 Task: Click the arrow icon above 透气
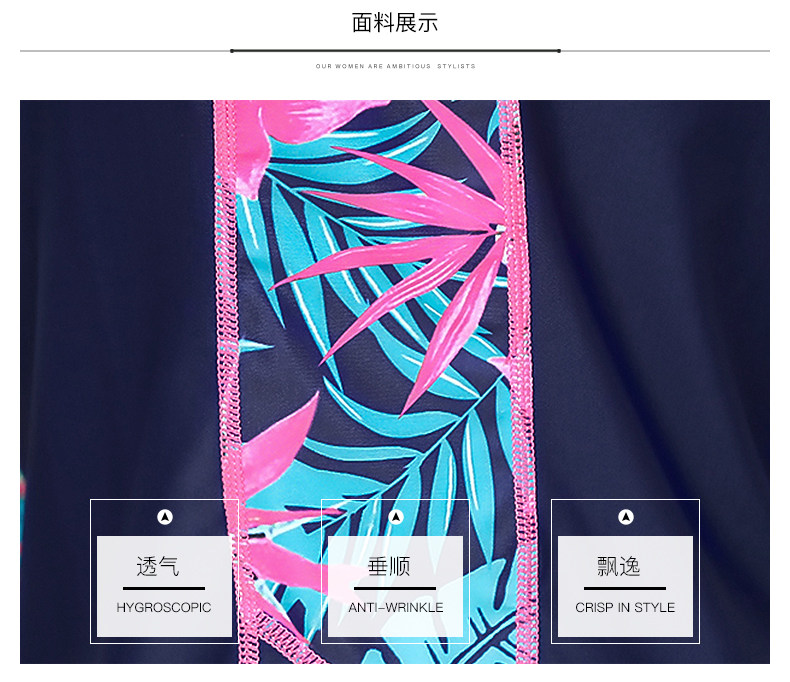[x=165, y=517]
